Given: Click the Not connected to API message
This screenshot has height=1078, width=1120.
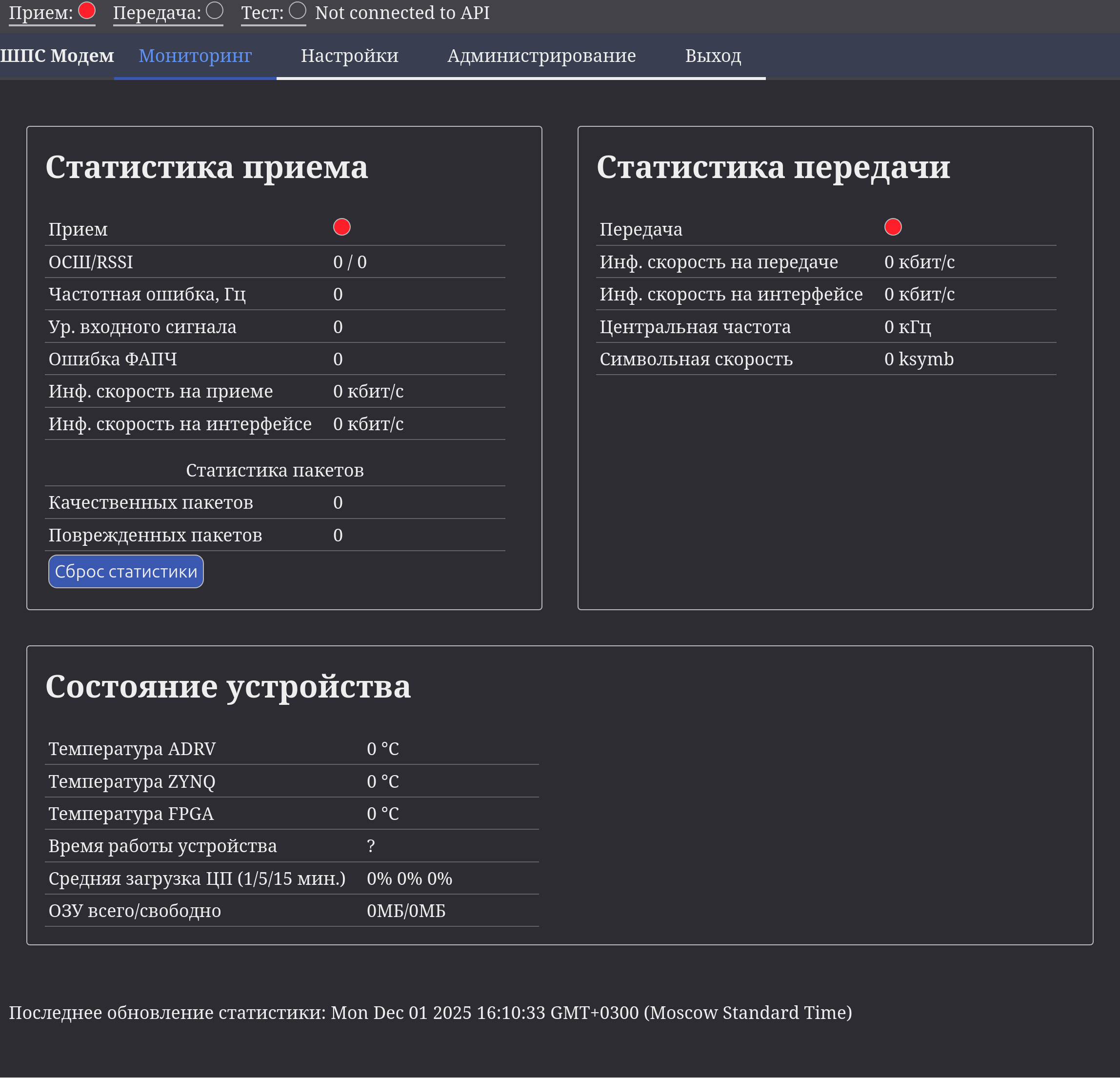Looking at the screenshot, I should [x=402, y=13].
